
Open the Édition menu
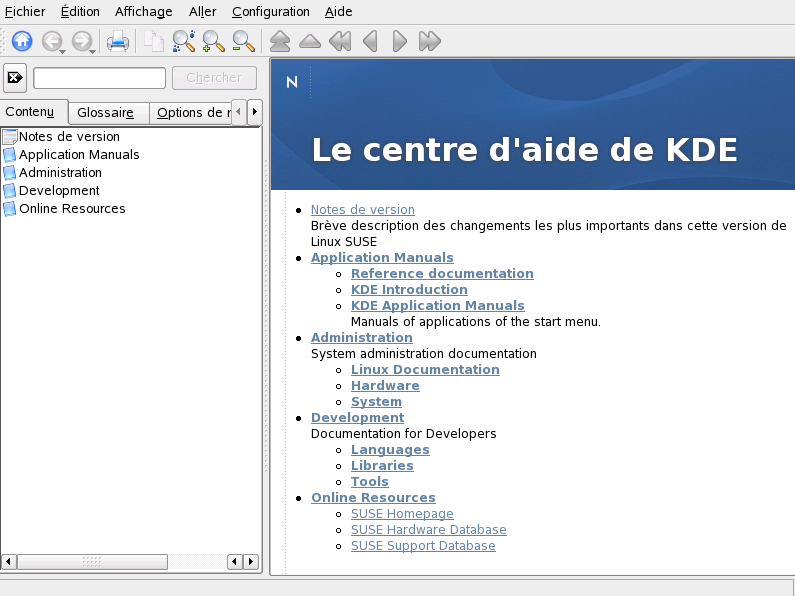point(80,12)
